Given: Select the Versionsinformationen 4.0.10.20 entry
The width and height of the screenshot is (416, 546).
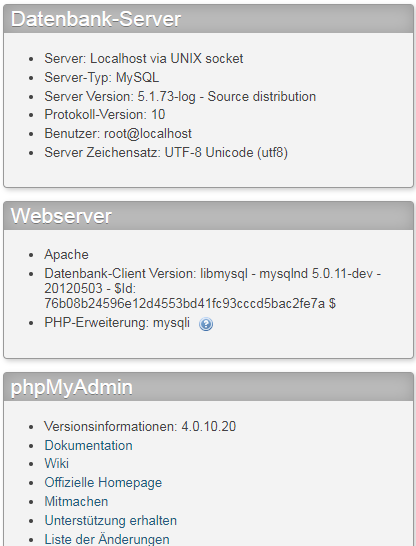Looking at the screenshot, I should point(140,426).
